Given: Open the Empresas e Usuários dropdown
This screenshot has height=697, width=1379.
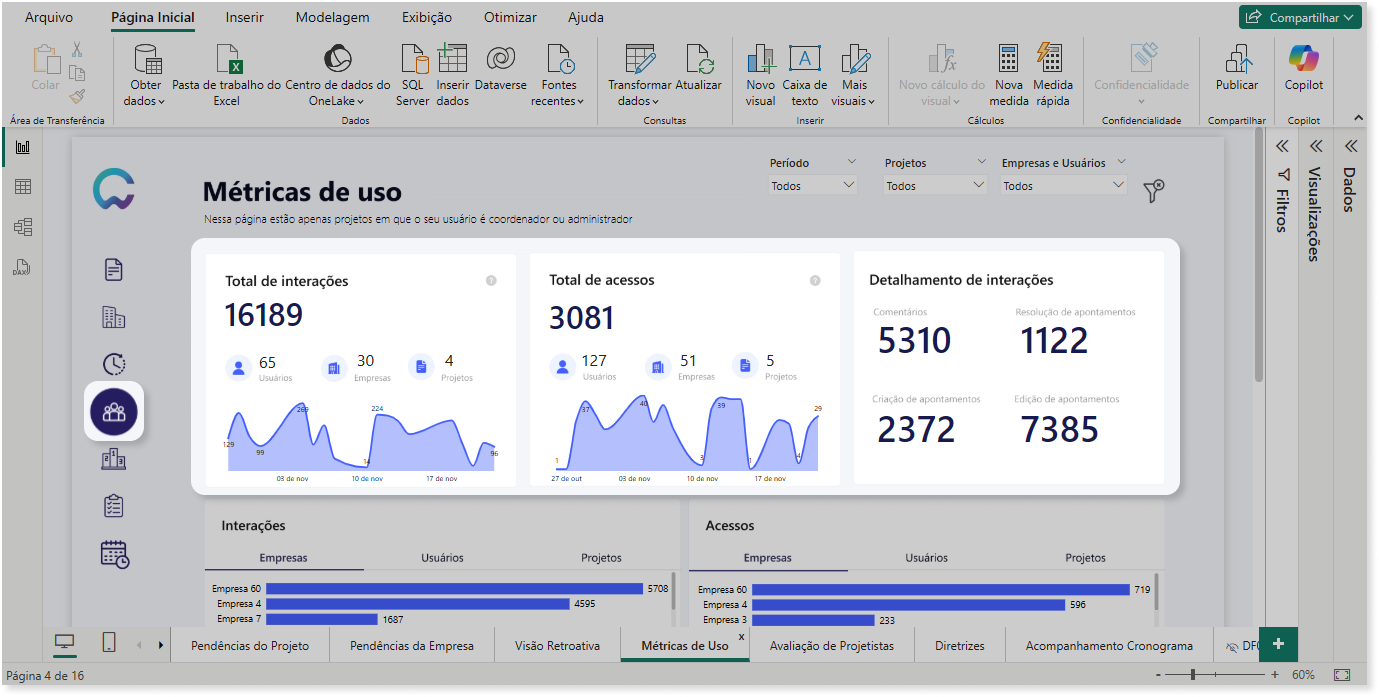Looking at the screenshot, I should coord(1064,185).
